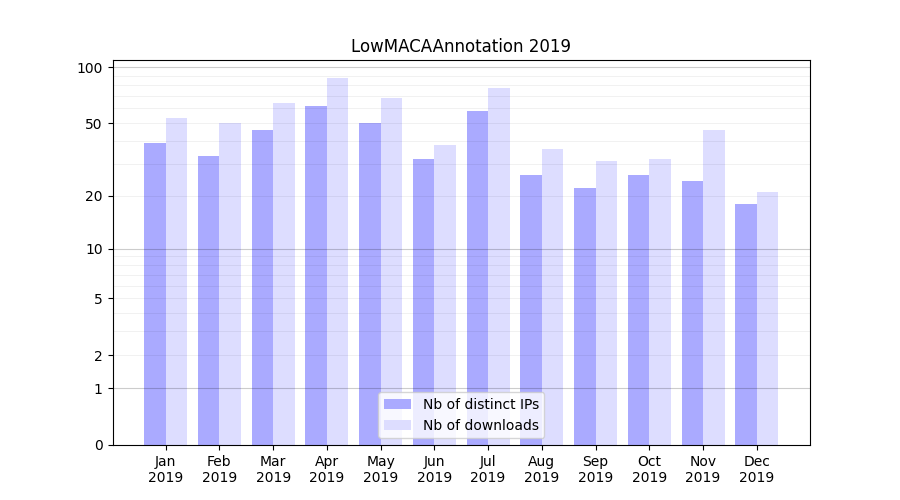
Task: Select the May downloads bar
Action: coord(391,270)
